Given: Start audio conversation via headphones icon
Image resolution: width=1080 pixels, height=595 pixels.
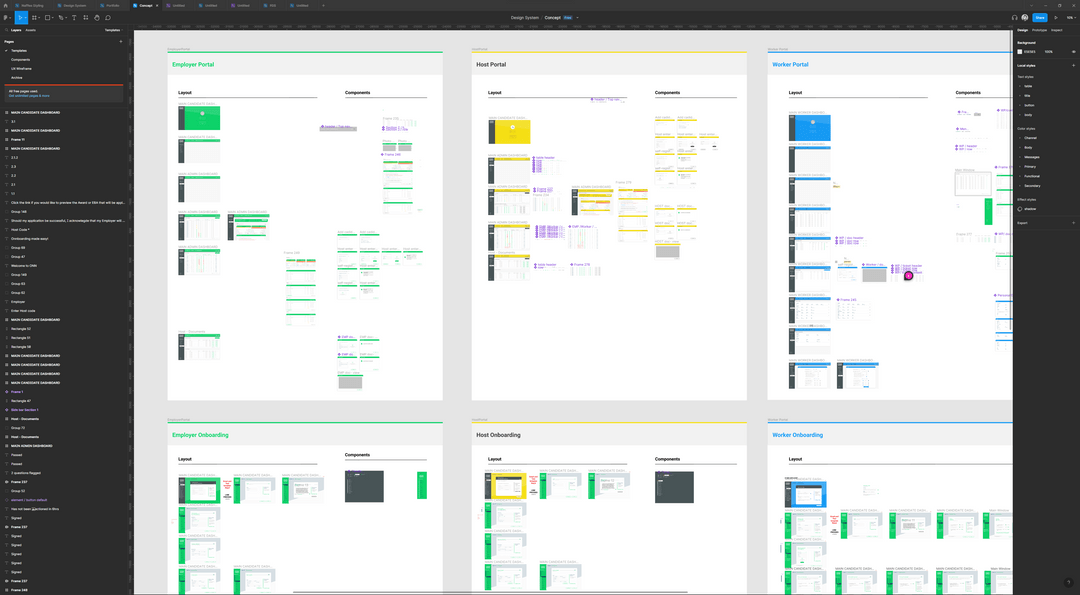Looking at the screenshot, I should click(x=1014, y=17).
